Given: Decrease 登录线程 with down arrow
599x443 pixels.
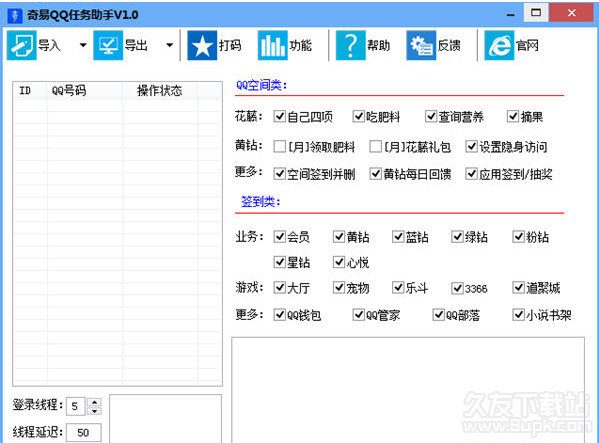Looking at the screenshot, I should pyautogui.click(x=94, y=411).
